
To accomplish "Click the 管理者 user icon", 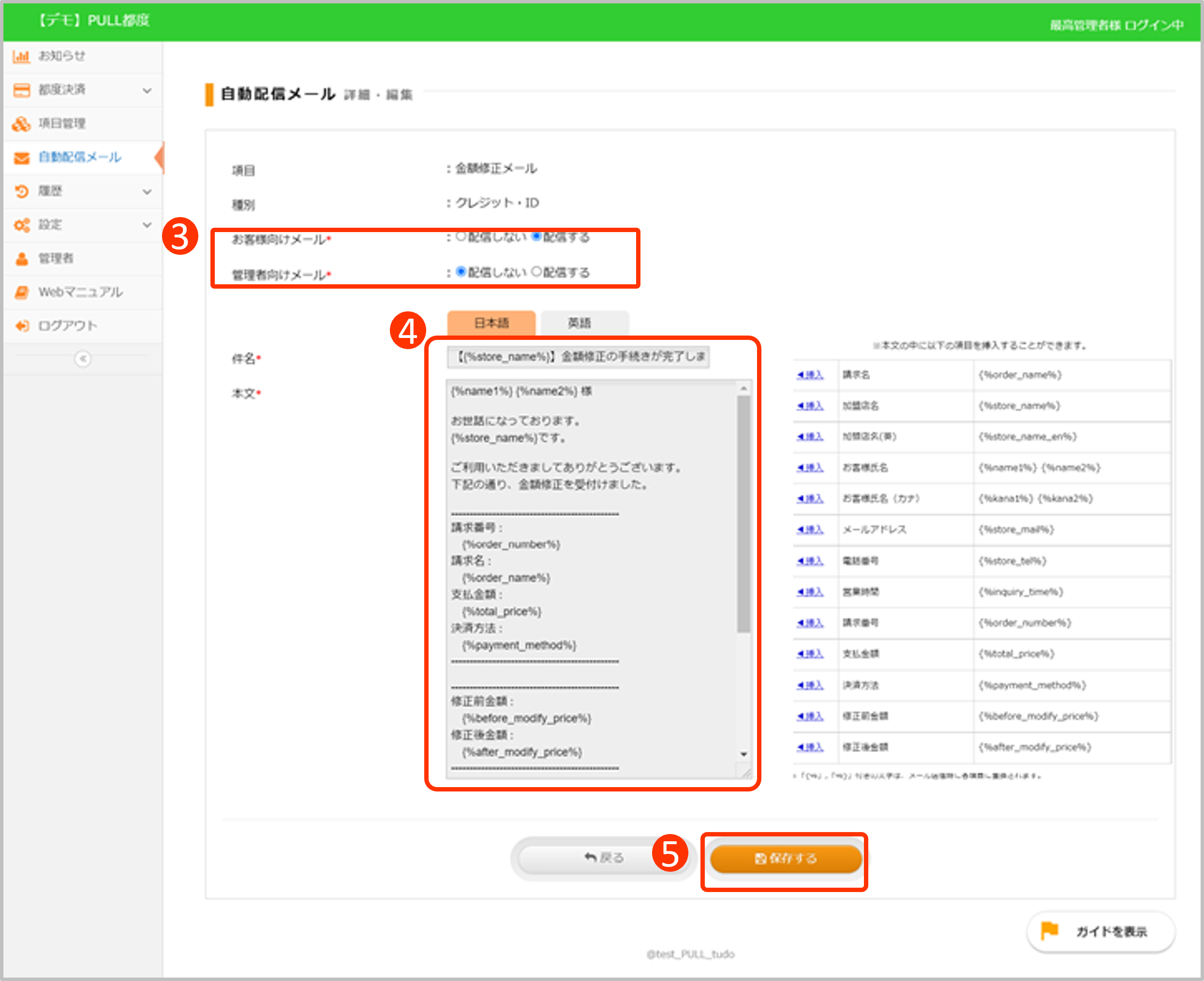I will point(21,259).
